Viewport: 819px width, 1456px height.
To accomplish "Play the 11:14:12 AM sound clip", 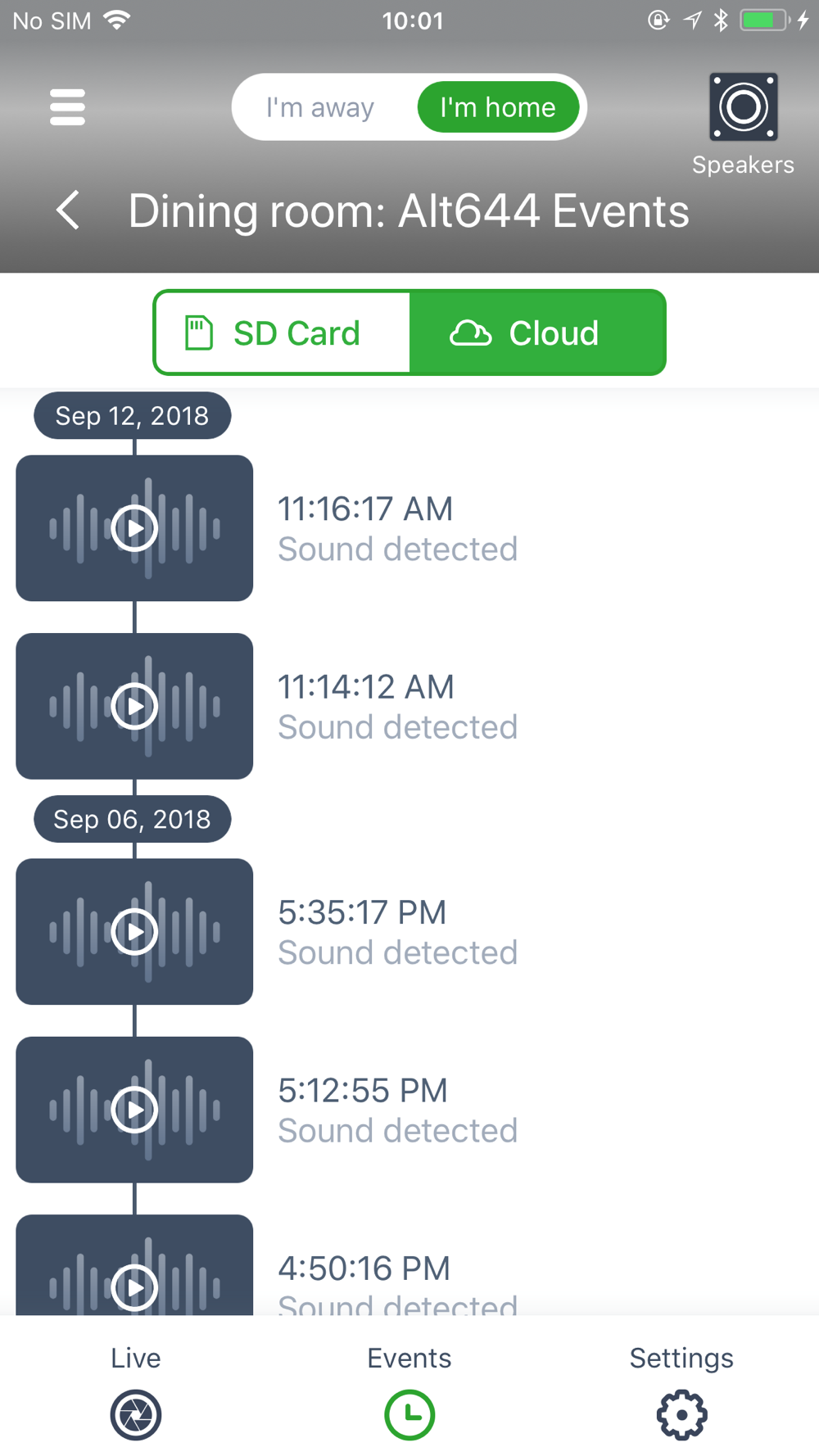I will pos(134,706).
